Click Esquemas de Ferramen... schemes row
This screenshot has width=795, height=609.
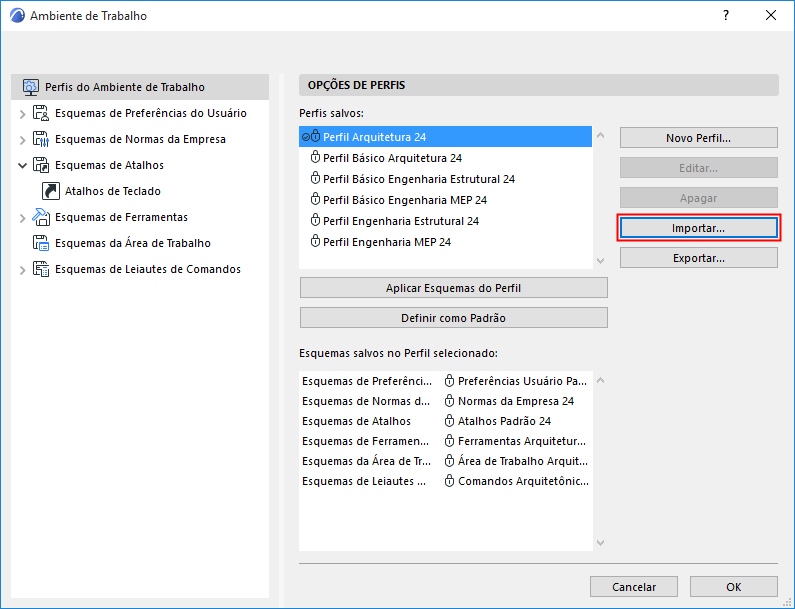pos(445,441)
